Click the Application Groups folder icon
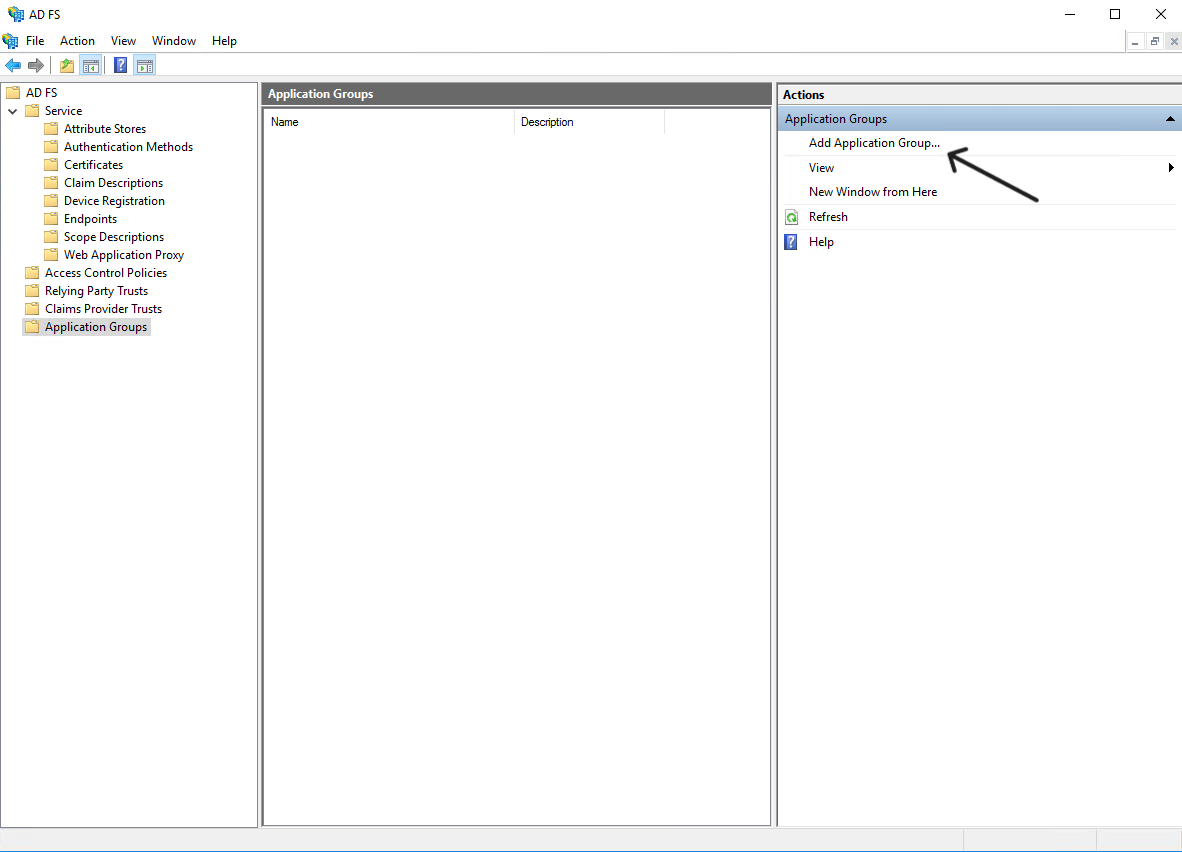1182x852 pixels. coord(32,327)
